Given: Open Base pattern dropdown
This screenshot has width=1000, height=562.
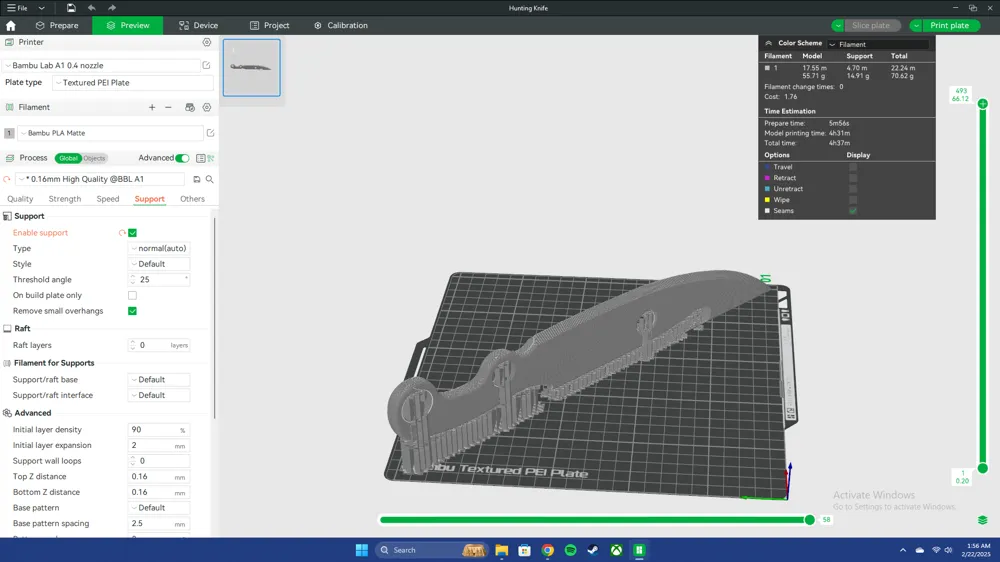Looking at the screenshot, I should [159, 508].
